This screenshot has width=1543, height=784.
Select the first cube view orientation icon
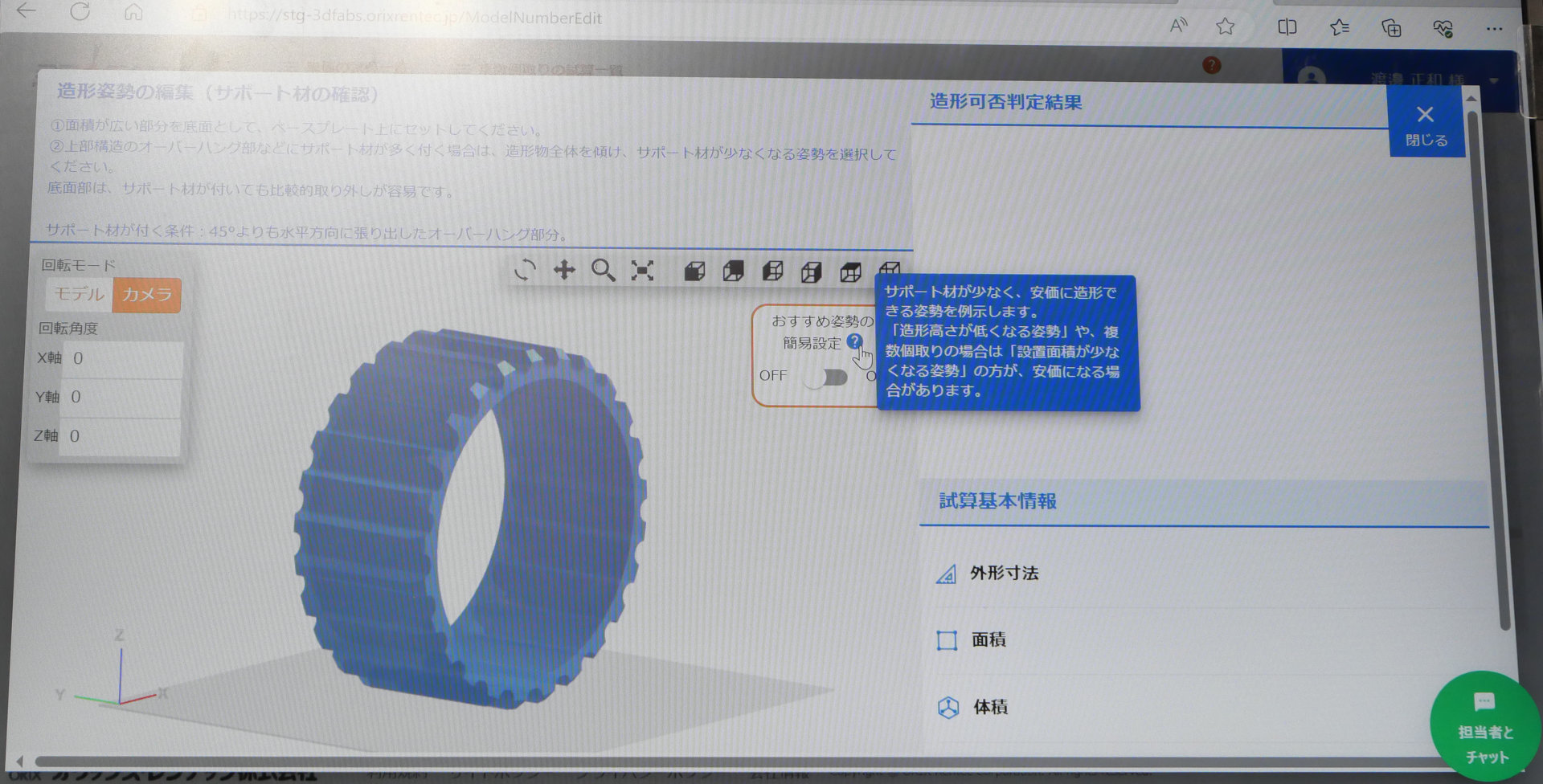[x=695, y=272]
